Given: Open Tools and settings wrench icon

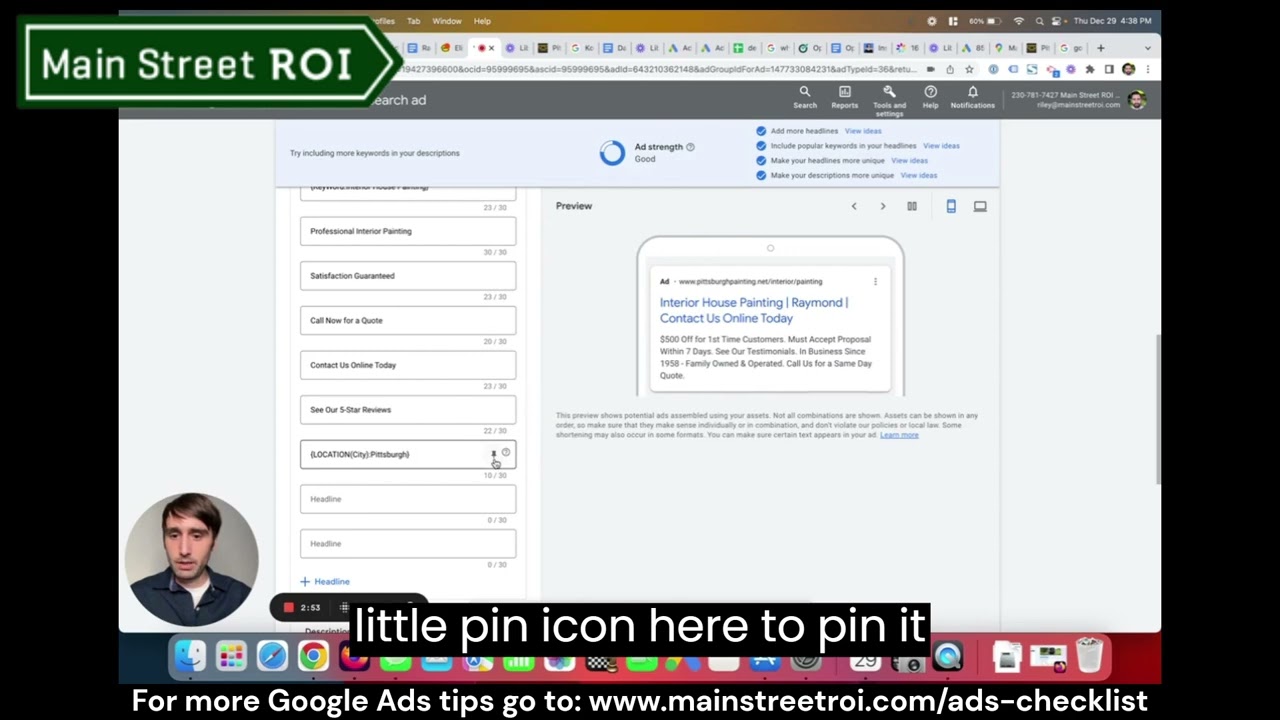Looking at the screenshot, I should click(889, 99).
